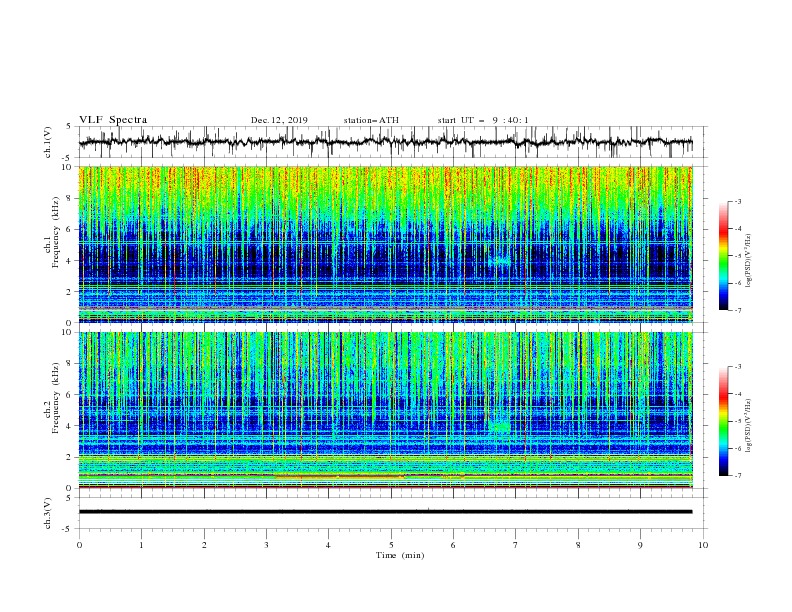Image resolution: width=792 pixels, height=612 pixels.
Task: Click the time-axis tick label '0'
Action: (x=79, y=545)
